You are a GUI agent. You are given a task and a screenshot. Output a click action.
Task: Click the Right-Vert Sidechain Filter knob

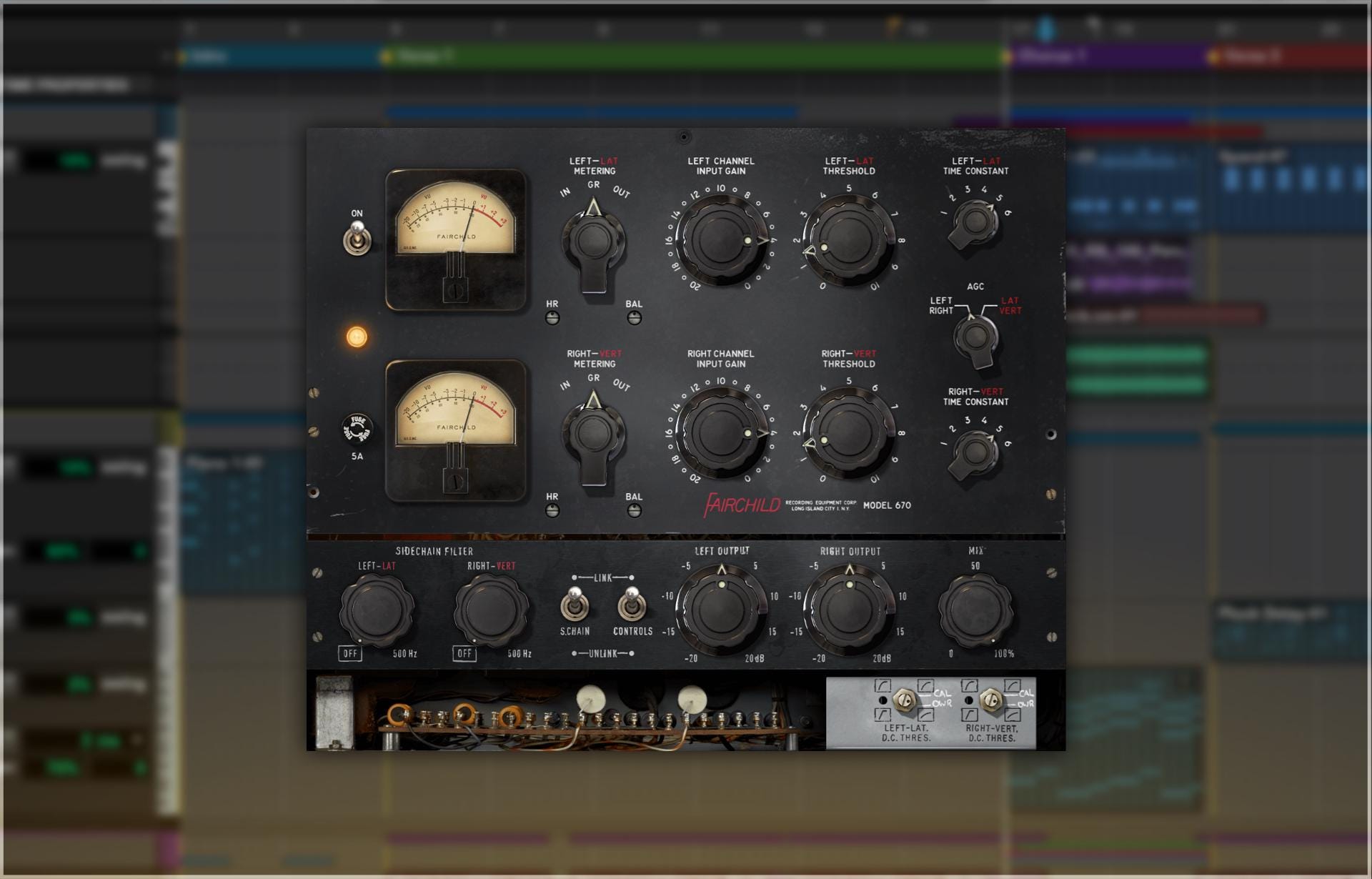tap(491, 610)
